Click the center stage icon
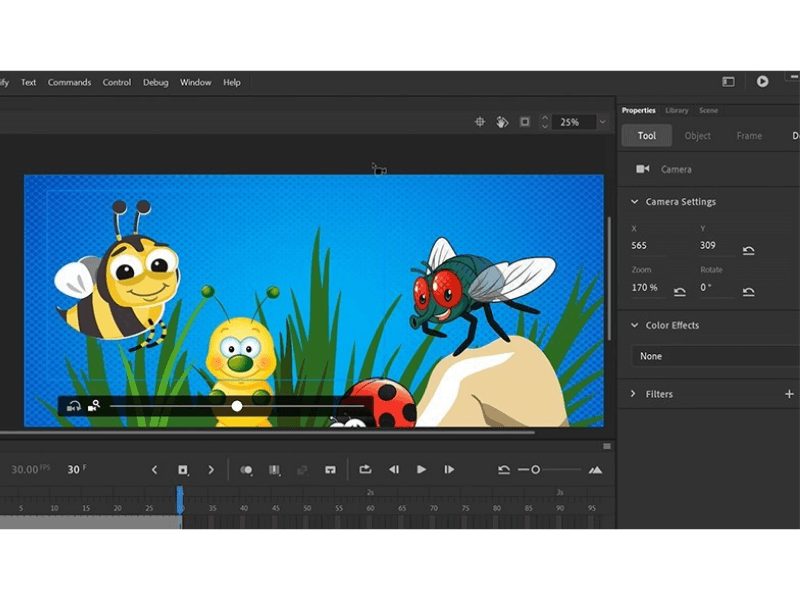 (479, 122)
